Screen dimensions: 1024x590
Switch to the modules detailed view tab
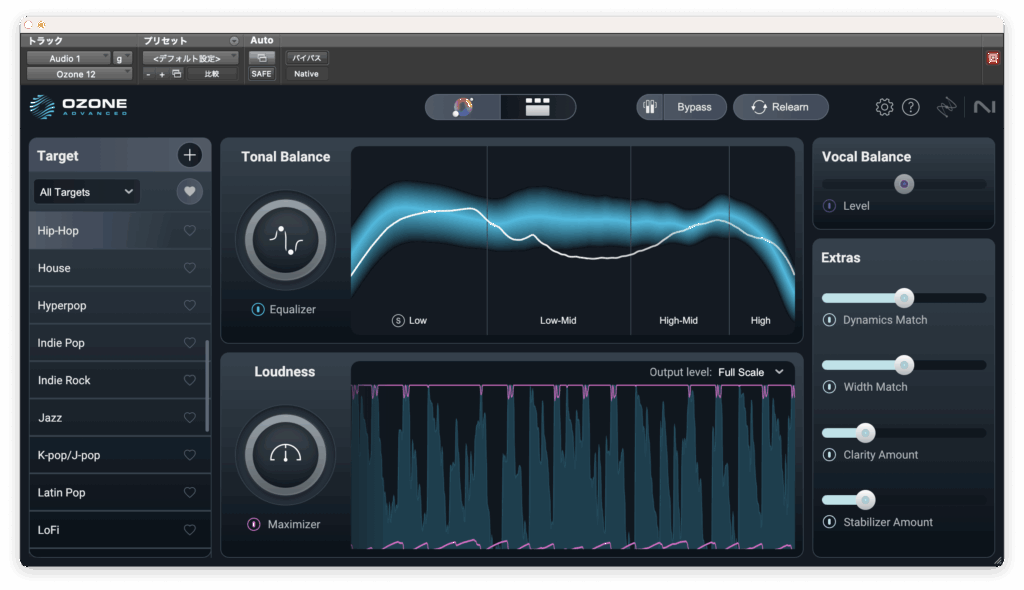[x=538, y=107]
